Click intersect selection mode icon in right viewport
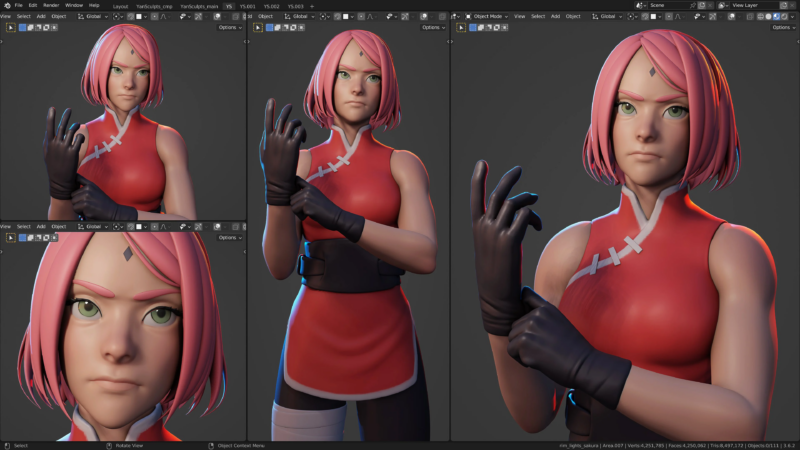 pos(505,27)
